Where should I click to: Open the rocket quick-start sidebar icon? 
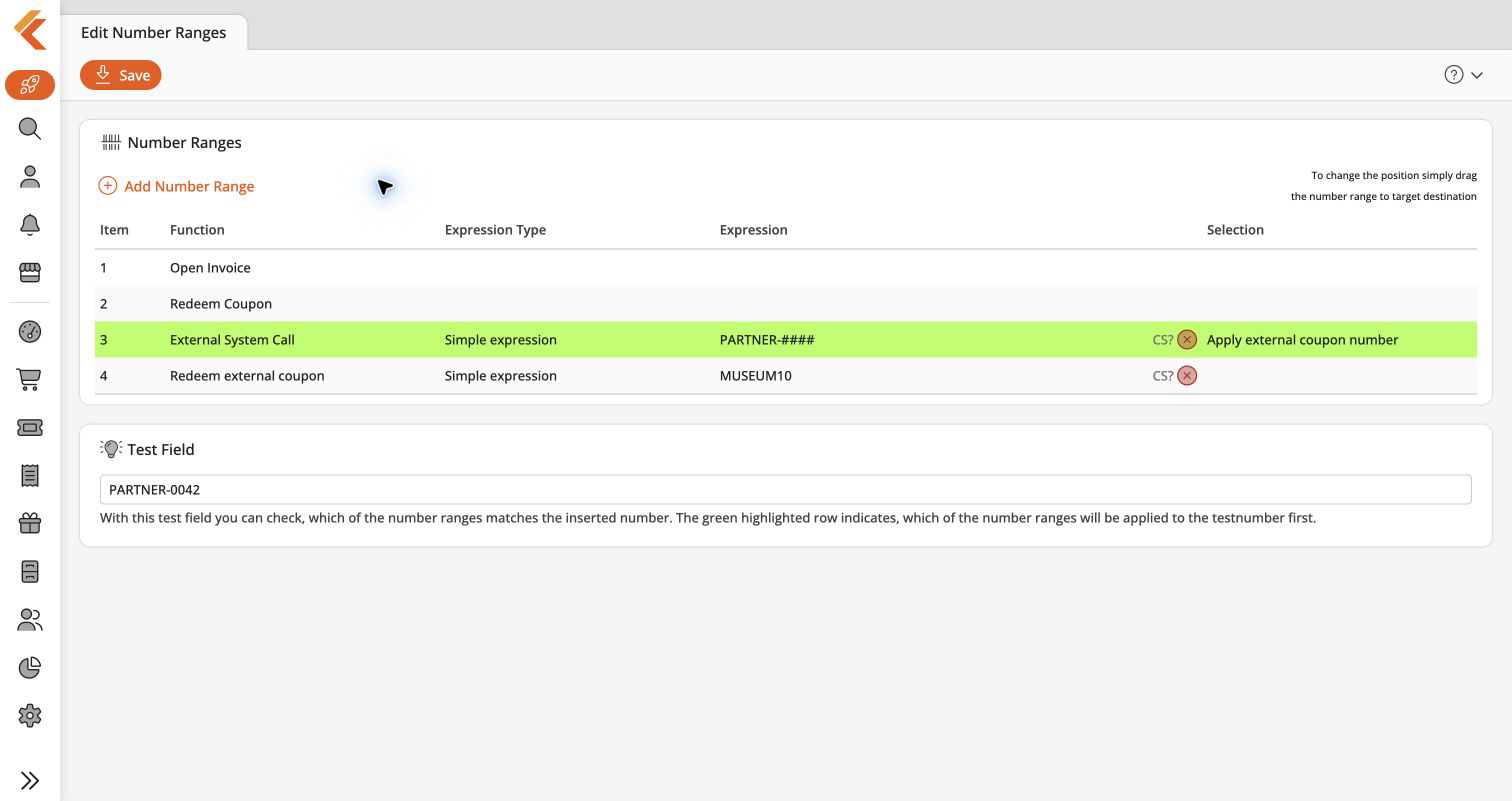coord(30,85)
